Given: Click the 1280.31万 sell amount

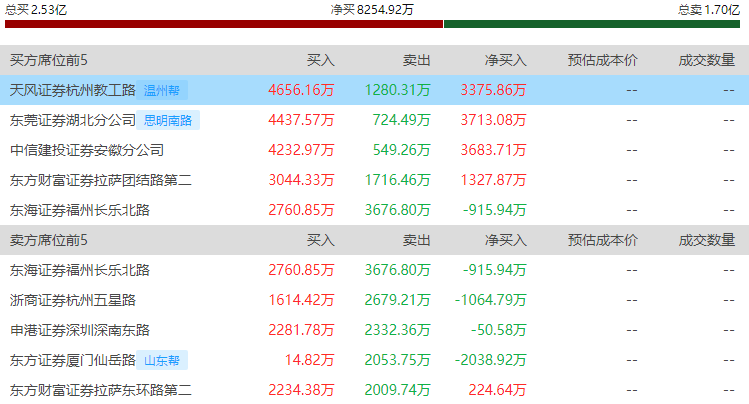Looking at the screenshot, I should [x=397, y=90].
